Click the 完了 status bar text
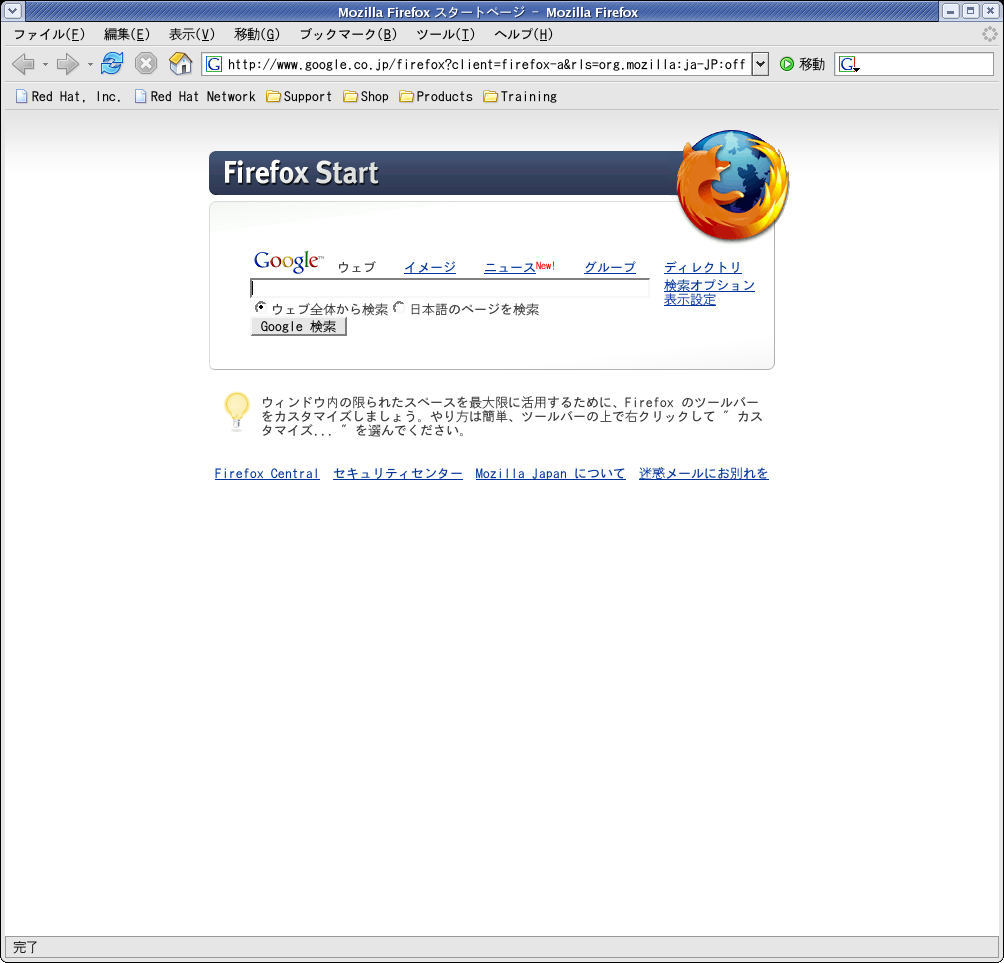The width and height of the screenshot is (1004, 963). (26, 947)
